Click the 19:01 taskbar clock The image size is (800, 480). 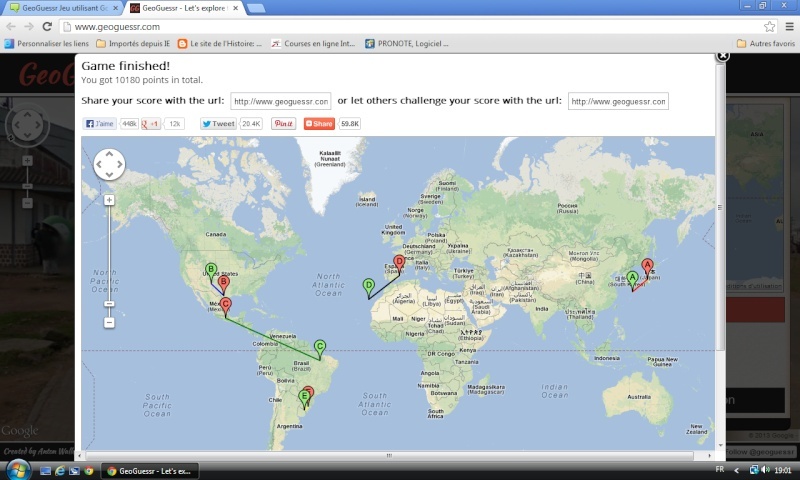[x=783, y=470]
